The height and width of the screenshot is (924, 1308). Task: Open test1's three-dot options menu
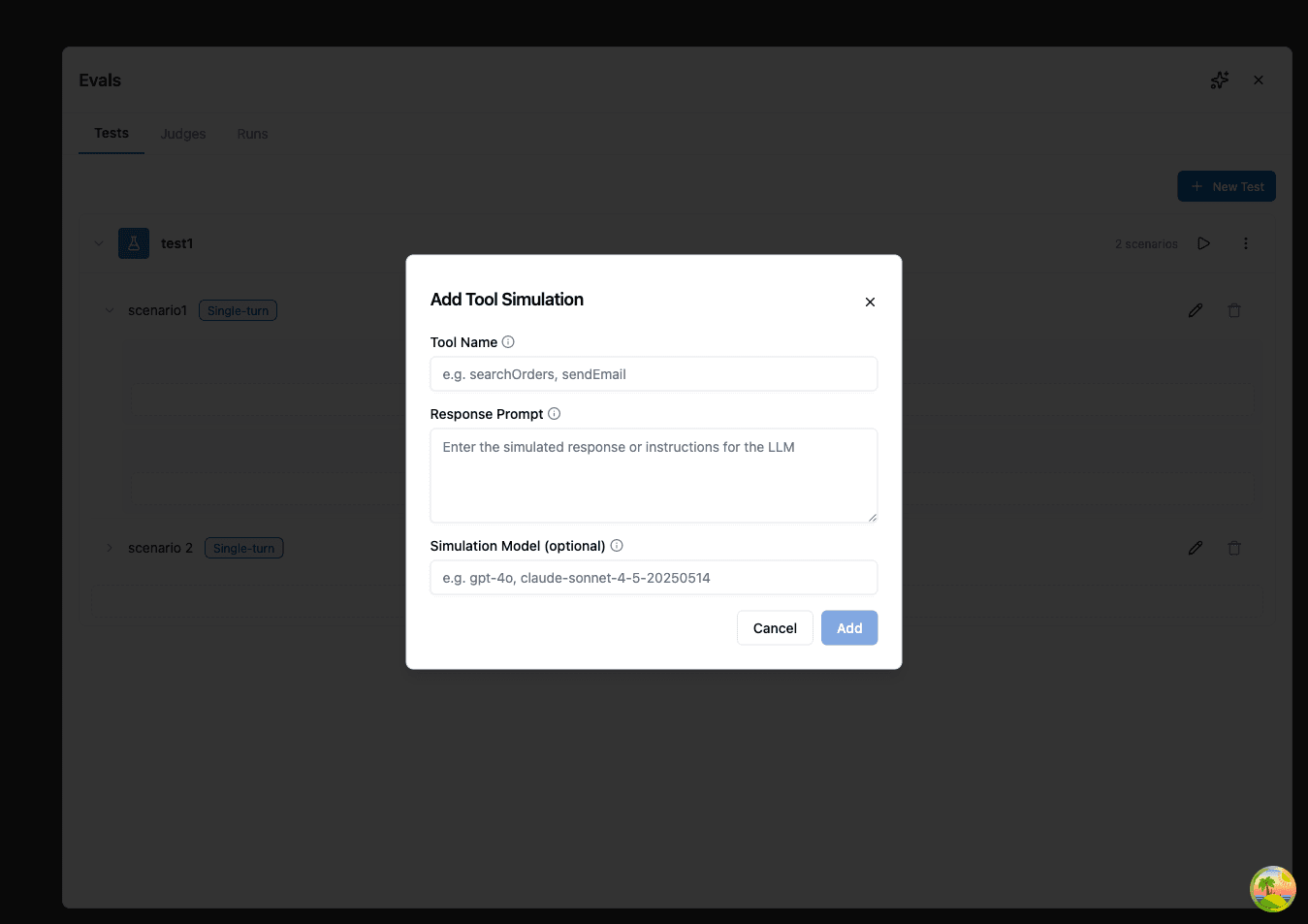point(1245,243)
